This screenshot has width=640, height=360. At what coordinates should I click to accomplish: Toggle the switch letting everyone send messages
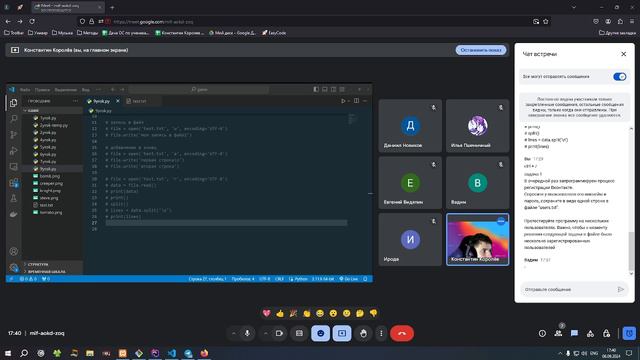(x=620, y=77)
